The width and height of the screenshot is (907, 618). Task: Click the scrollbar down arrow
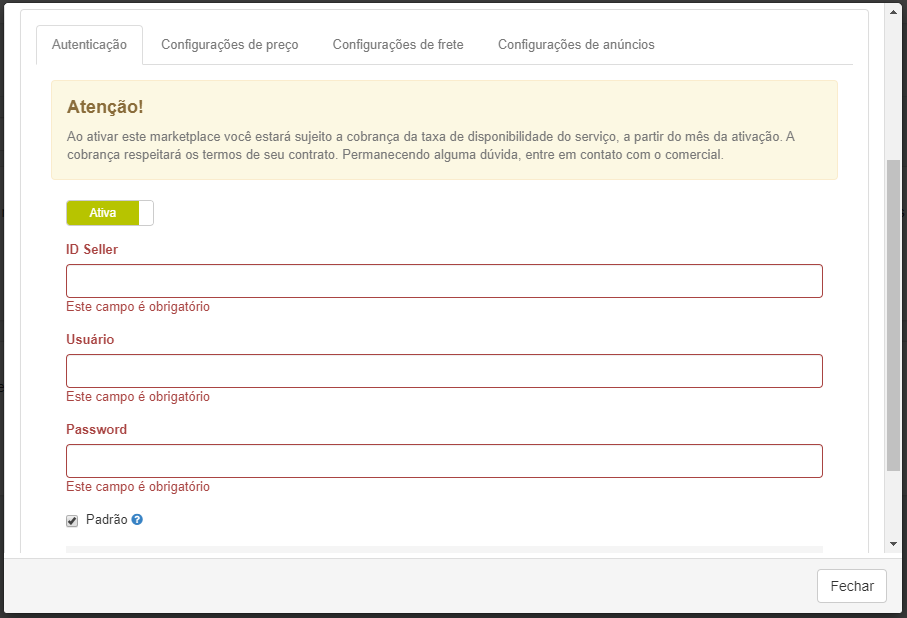[x=893, y=544]
